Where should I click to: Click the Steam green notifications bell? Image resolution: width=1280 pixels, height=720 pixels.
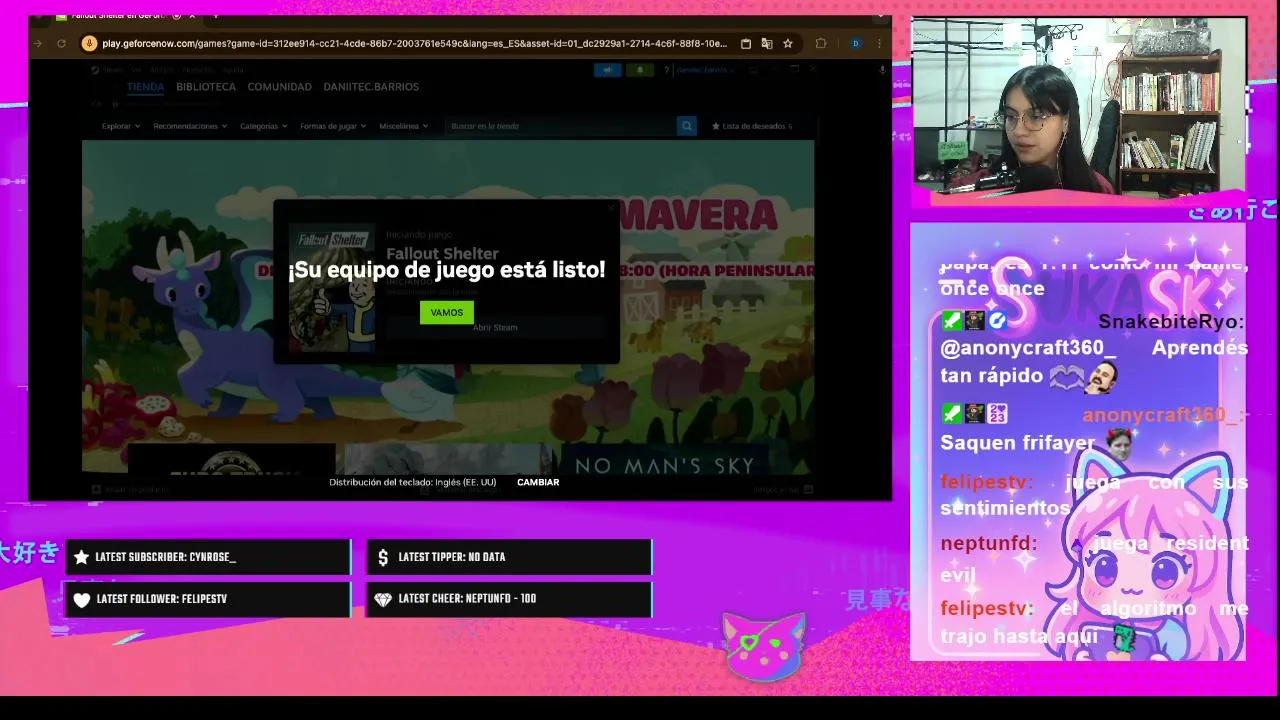pyautogui.click(x=640, y=70)
